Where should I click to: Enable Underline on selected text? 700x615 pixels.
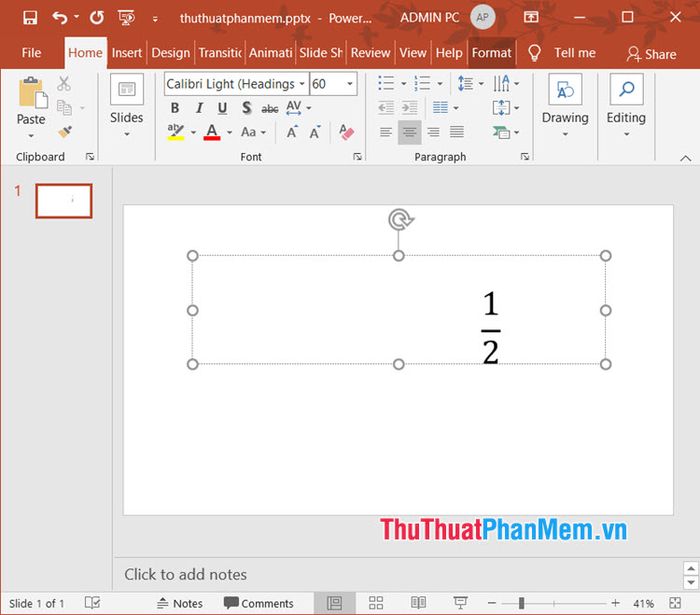(x=222, y=108)
